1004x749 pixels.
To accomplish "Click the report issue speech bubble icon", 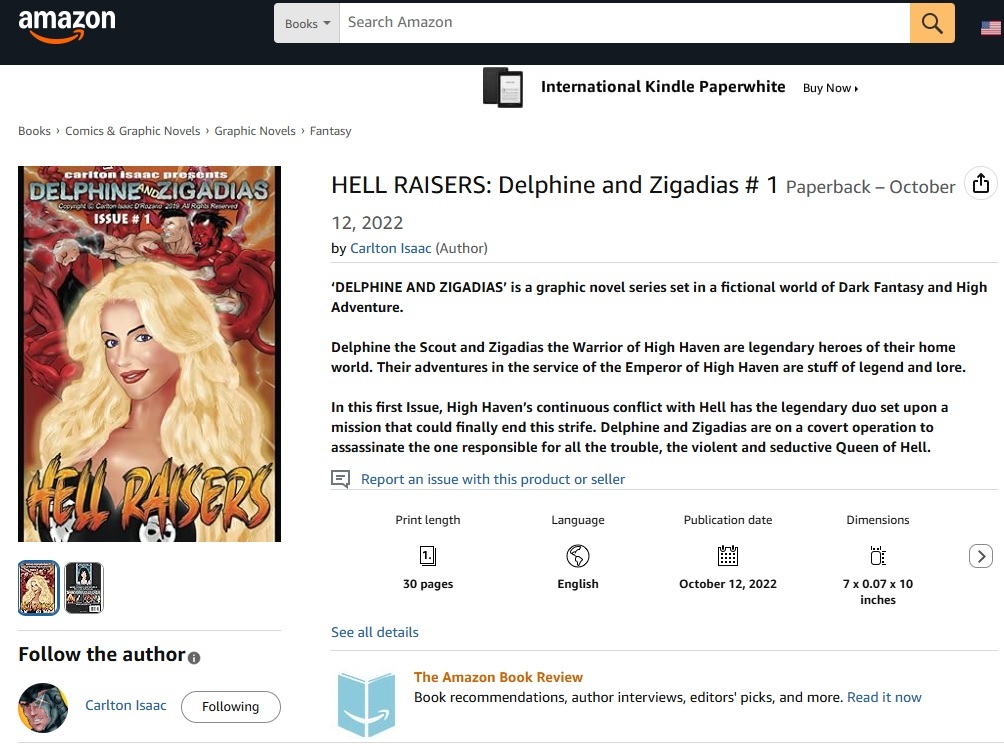I will point(341,479).
